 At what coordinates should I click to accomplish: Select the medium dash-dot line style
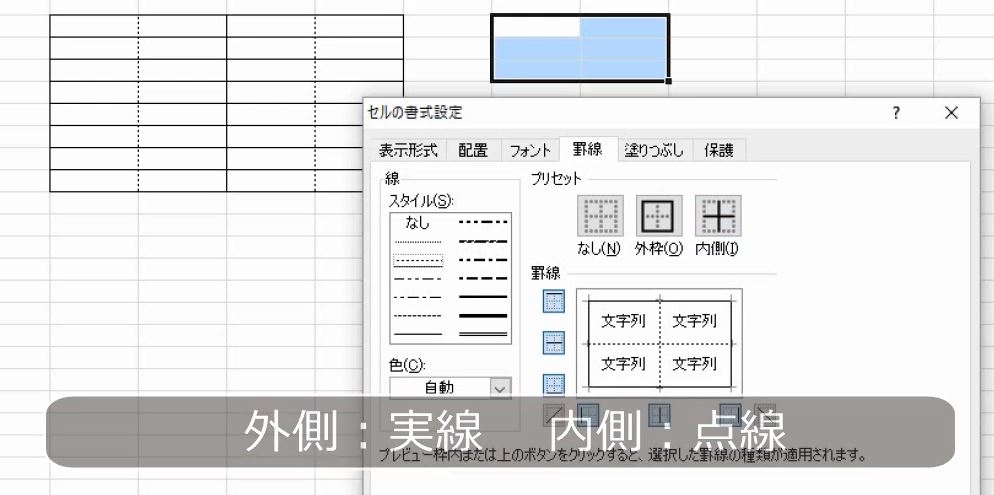[483, 260]
